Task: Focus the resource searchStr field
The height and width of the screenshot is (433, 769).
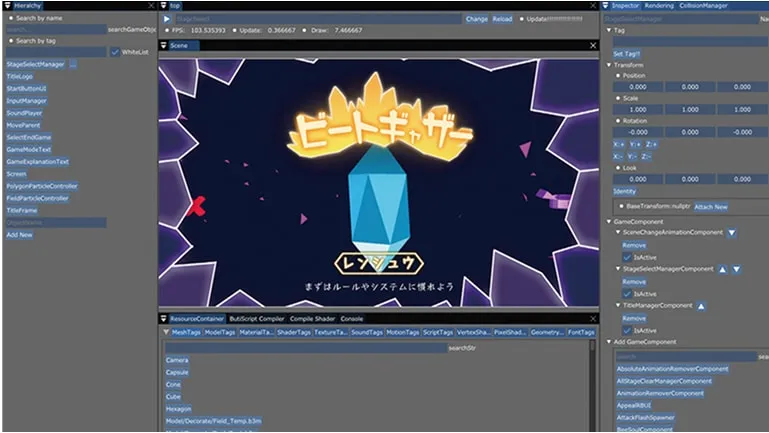Action: point(306,348)
